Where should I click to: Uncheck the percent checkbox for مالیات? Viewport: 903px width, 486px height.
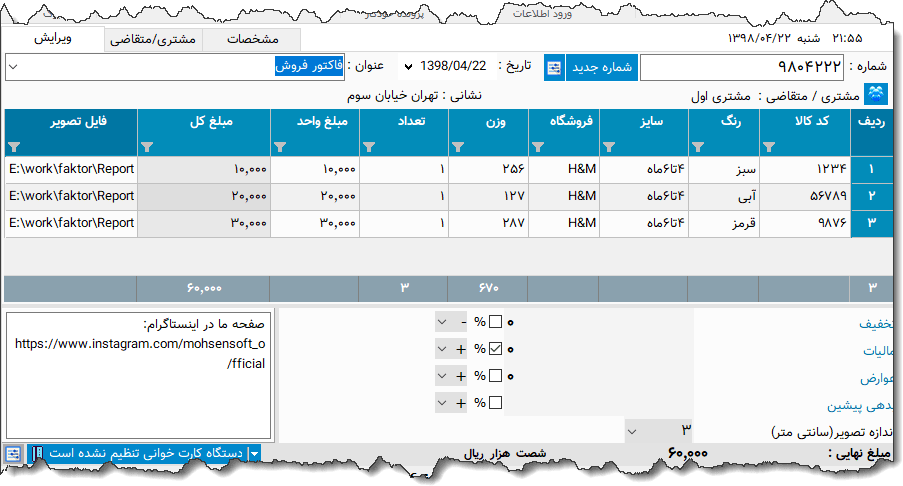tap(495, 349)
